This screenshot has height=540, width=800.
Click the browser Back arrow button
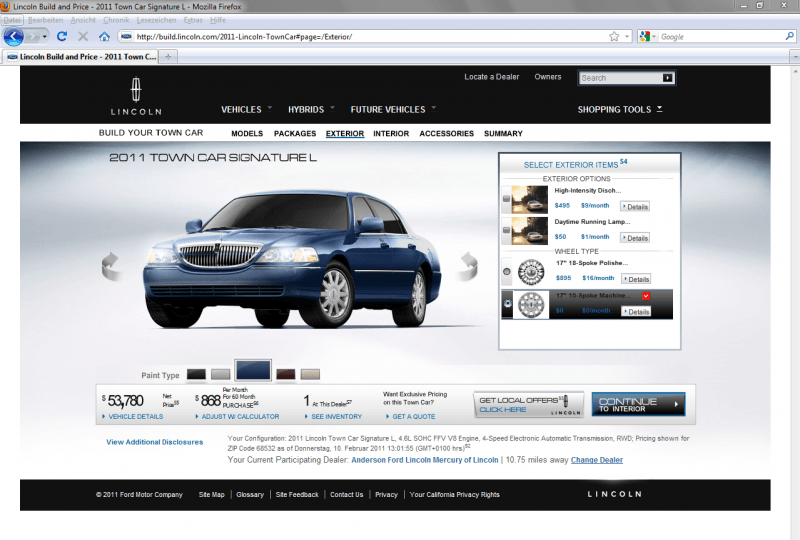click(13, 37)
